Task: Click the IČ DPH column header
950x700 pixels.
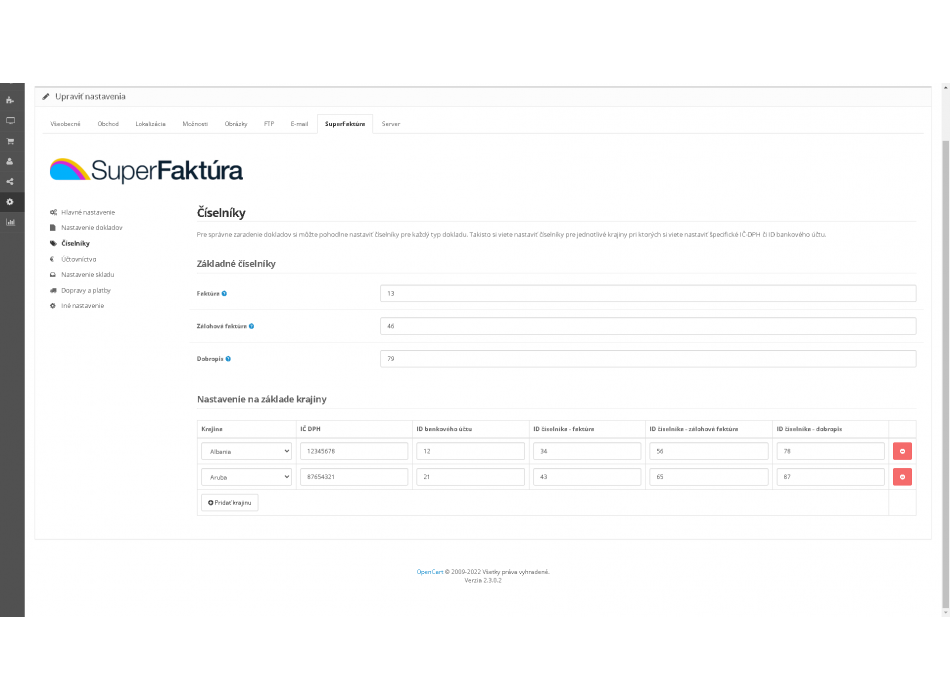Action: point(310,429)
